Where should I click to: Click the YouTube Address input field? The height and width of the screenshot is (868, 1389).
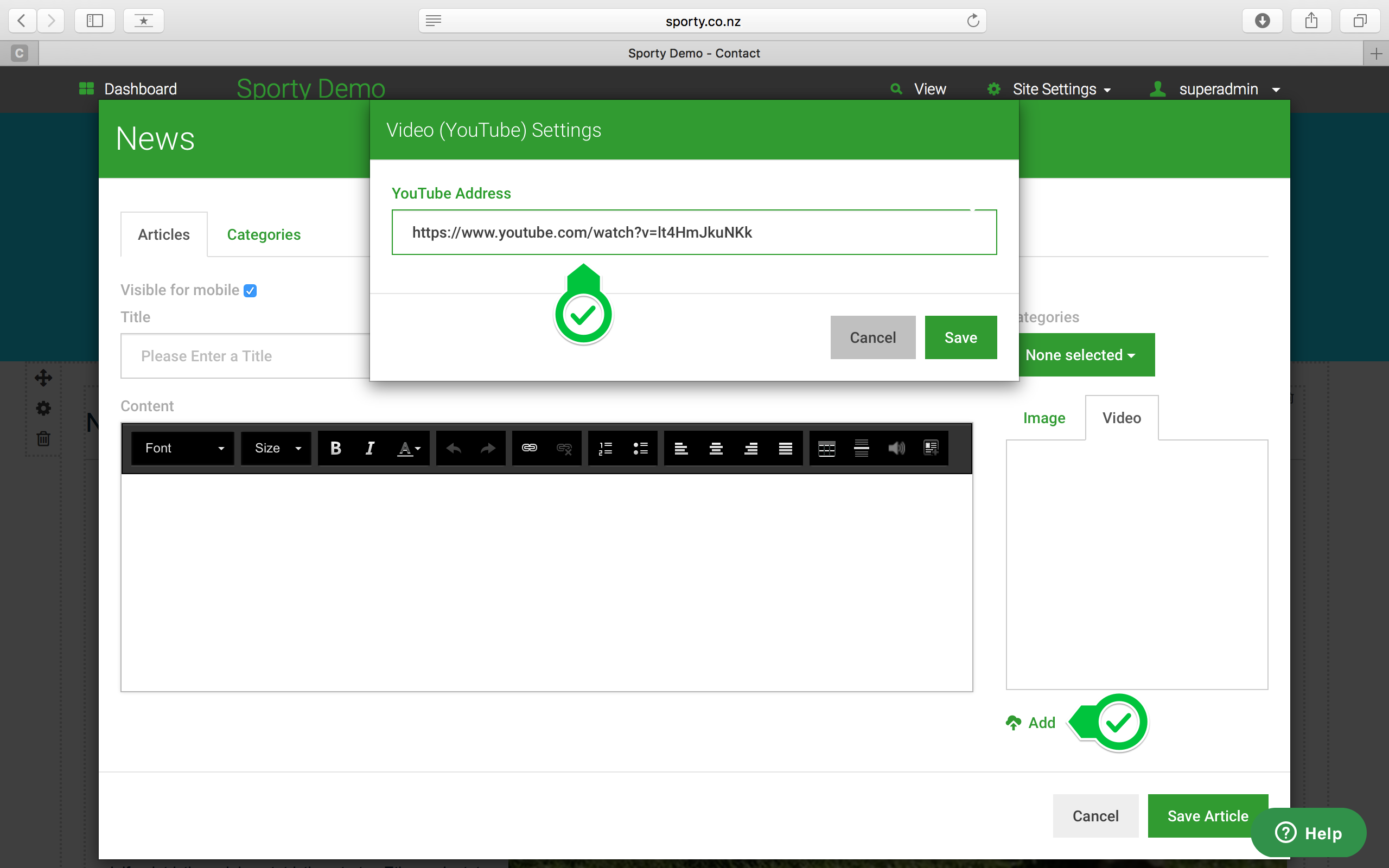[x=694, y=233]
